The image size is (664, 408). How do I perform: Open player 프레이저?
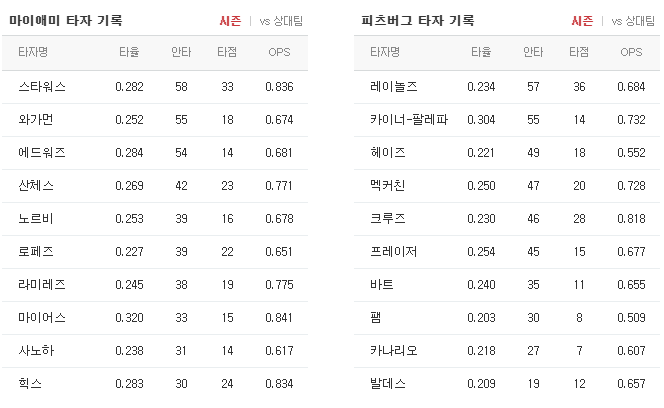(394, 252)
